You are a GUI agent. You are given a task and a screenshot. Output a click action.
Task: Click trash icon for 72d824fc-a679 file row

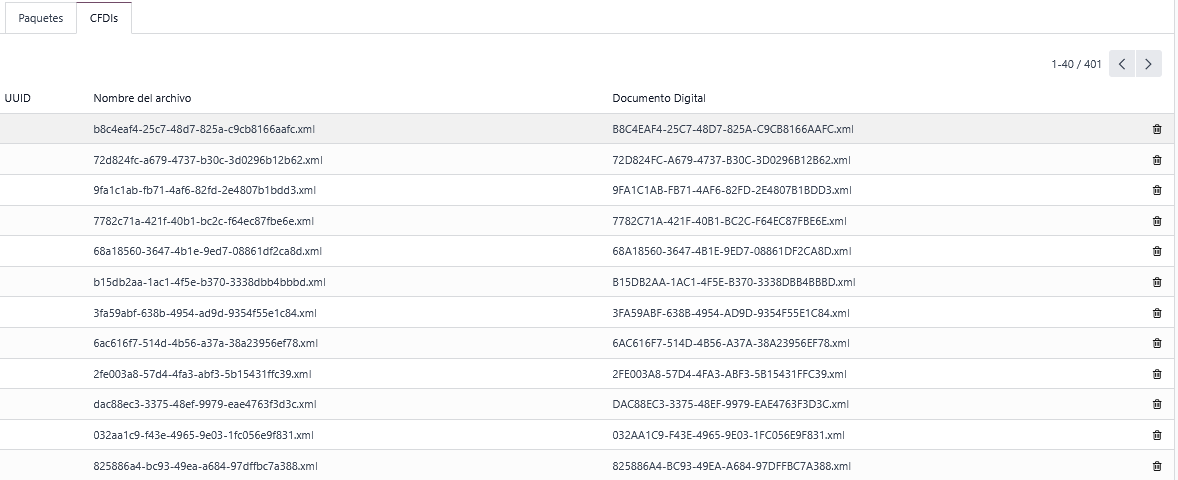(x=1157, y=160)
